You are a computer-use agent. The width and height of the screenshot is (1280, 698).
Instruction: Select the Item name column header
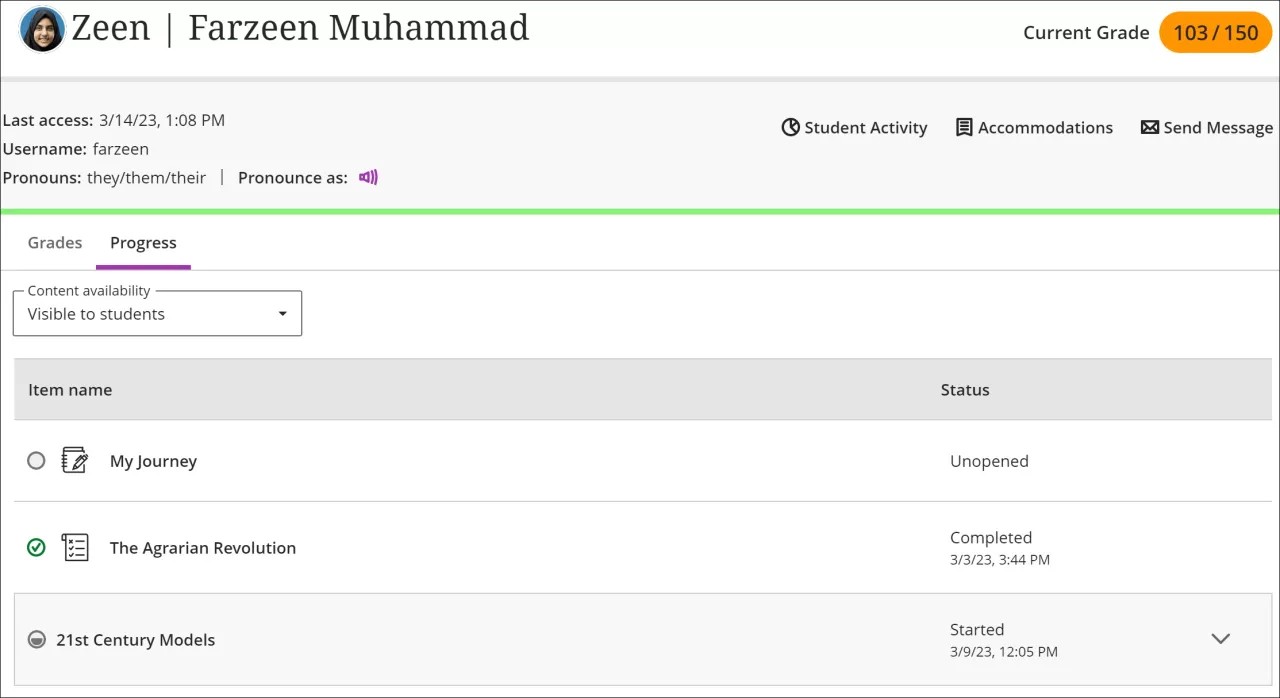(x=70, y=389)
